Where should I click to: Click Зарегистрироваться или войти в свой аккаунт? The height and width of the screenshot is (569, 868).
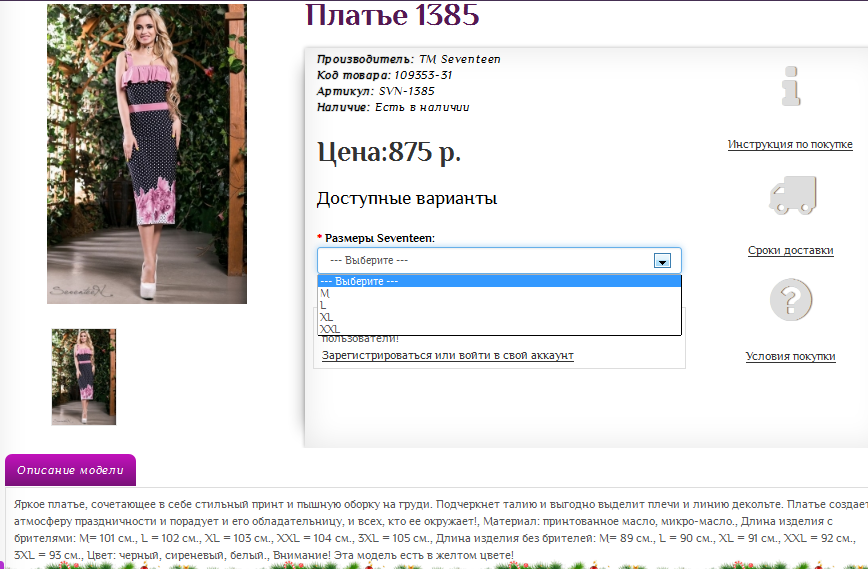coord(447,355)
